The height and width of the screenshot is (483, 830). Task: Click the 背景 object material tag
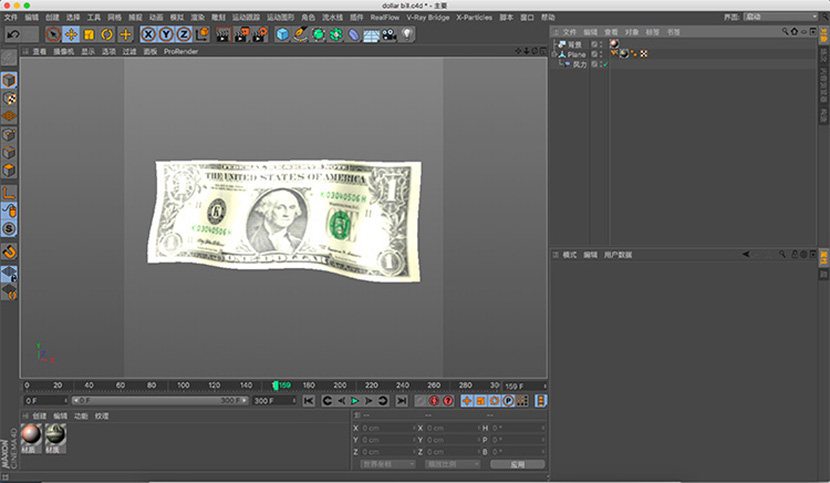click(x=614, y=44)
